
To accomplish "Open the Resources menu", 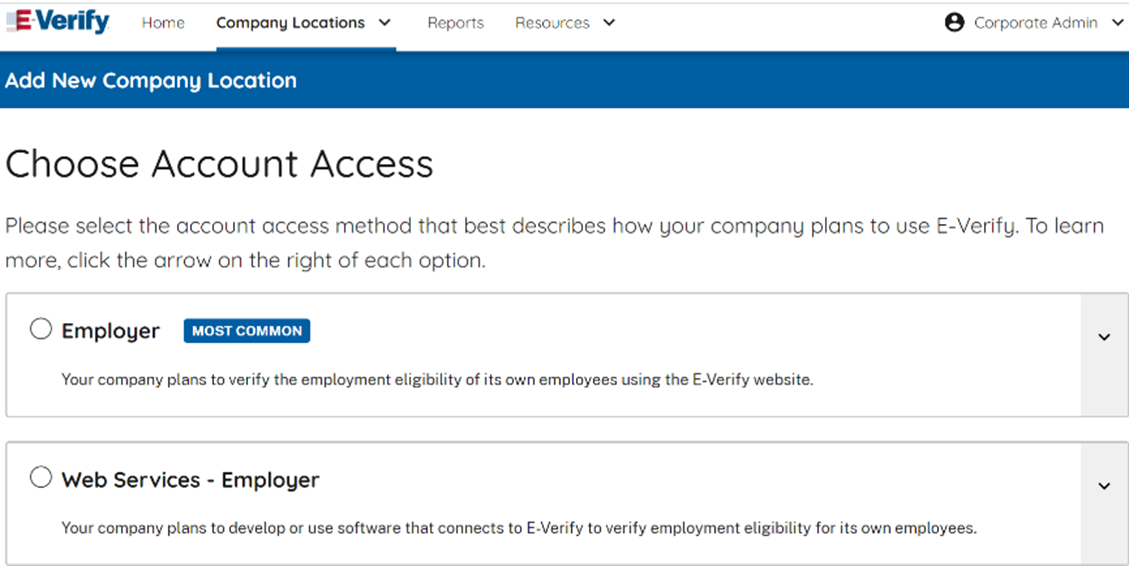I will click(552, 23).
